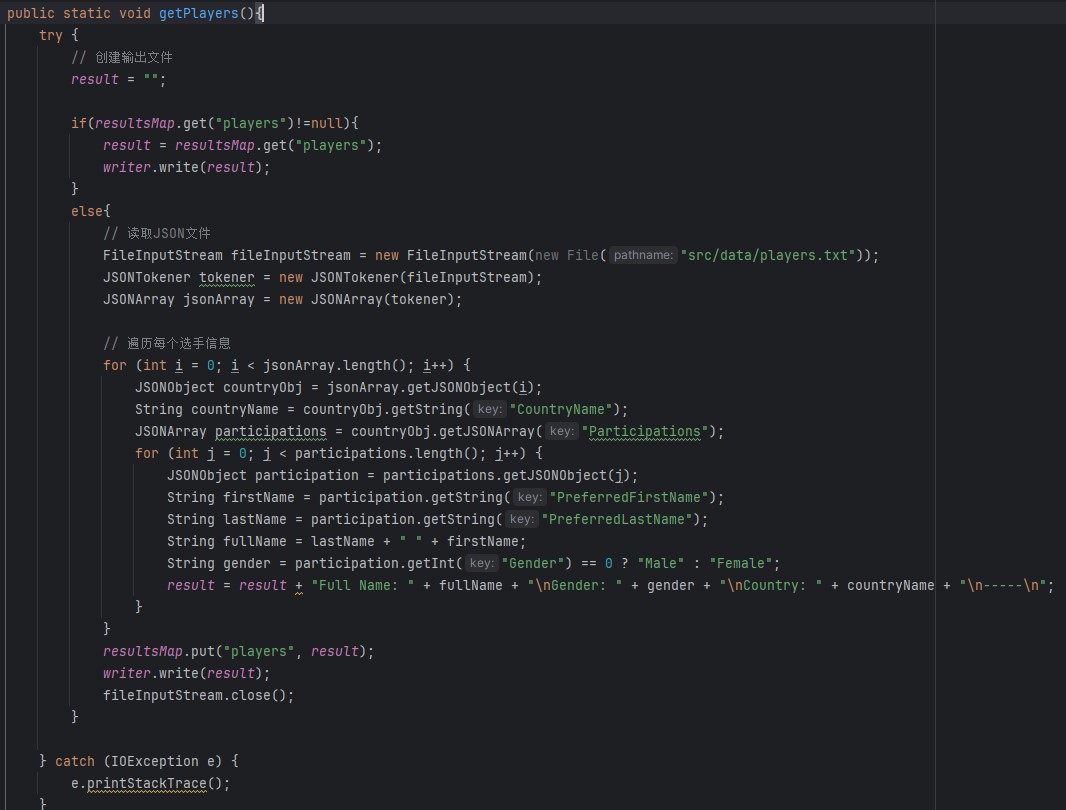
Task: Click the 'else' keyword
Action: pyautogui.click(x=87, y=212)
